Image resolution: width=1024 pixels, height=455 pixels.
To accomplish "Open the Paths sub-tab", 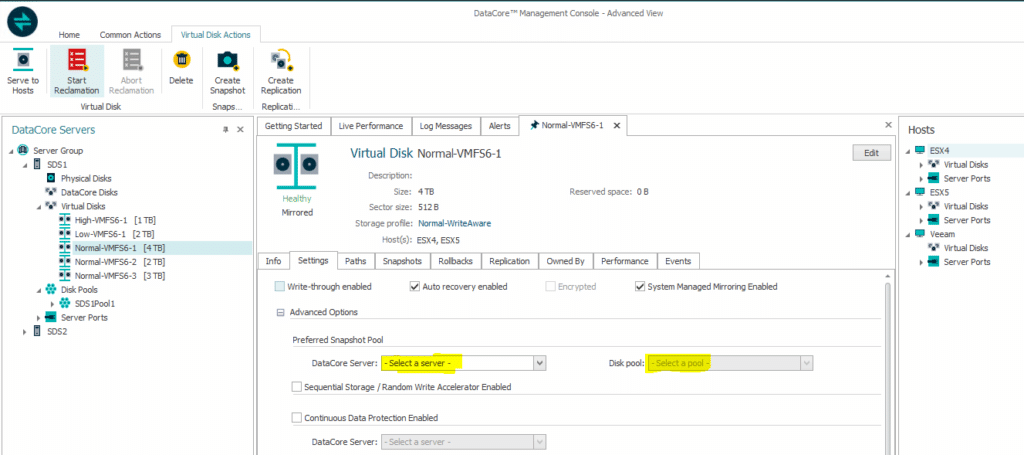I will click(356, 261).
